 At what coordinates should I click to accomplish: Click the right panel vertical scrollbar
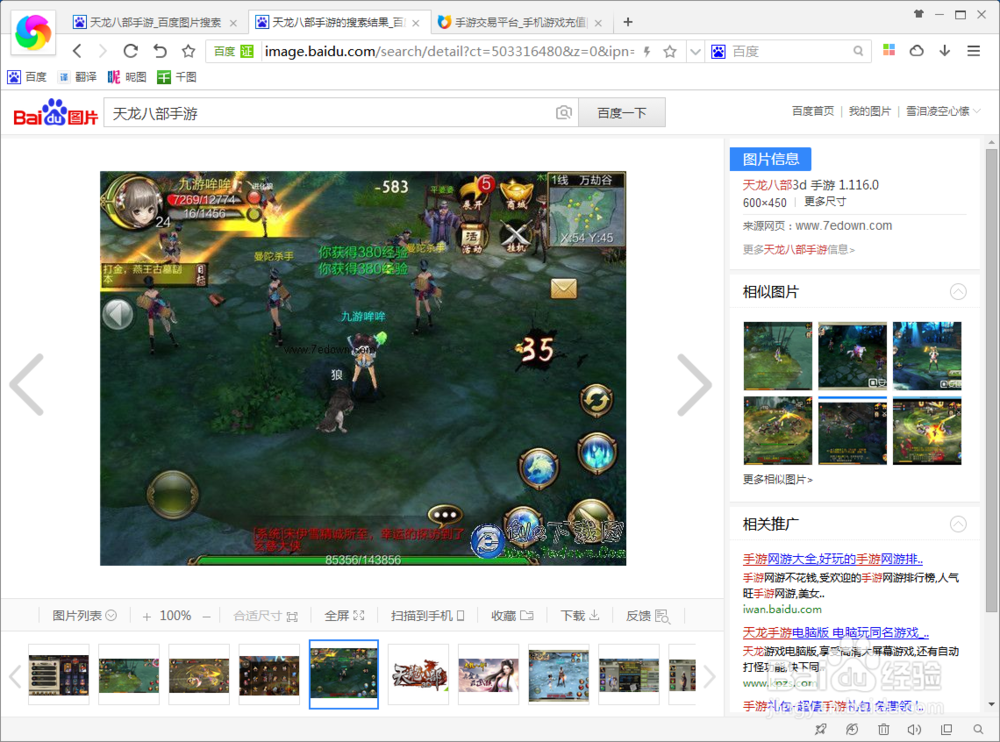991,380
